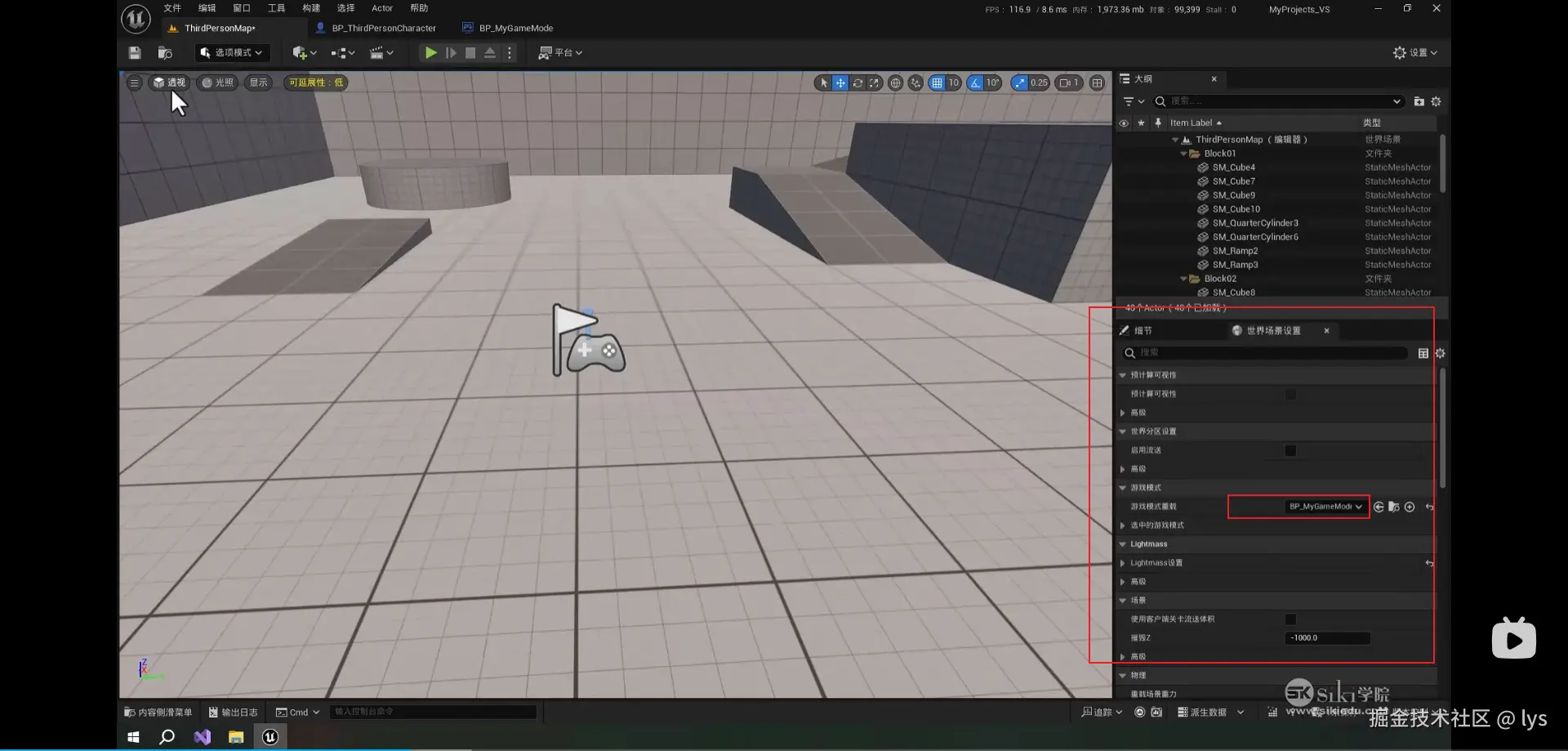The height and width of the screenshot is (751, 1568).
Task: Switch the world/local coordinate space globe icon
Action: [896, 83]
